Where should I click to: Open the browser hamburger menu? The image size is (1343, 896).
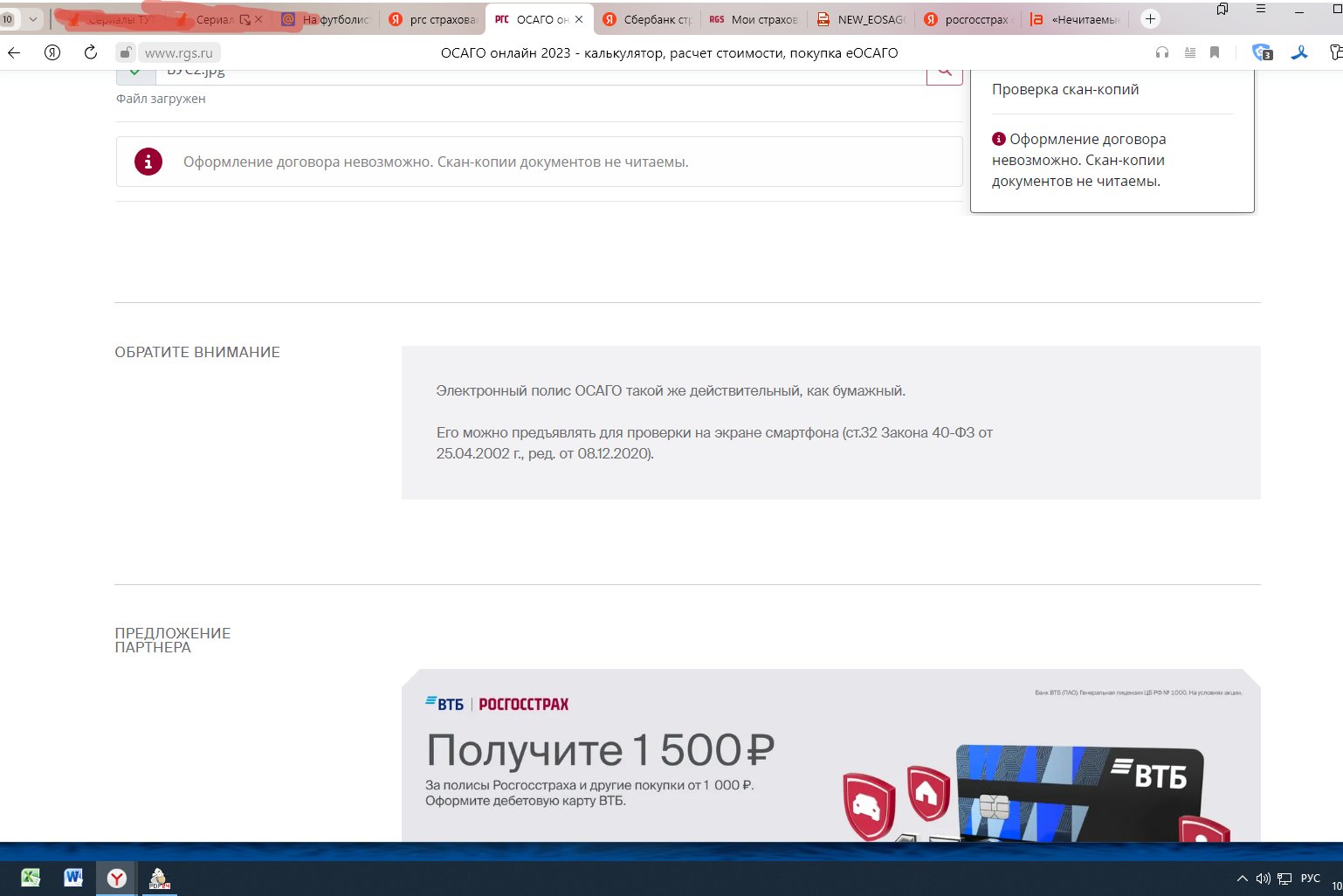tap(1261, 9)
